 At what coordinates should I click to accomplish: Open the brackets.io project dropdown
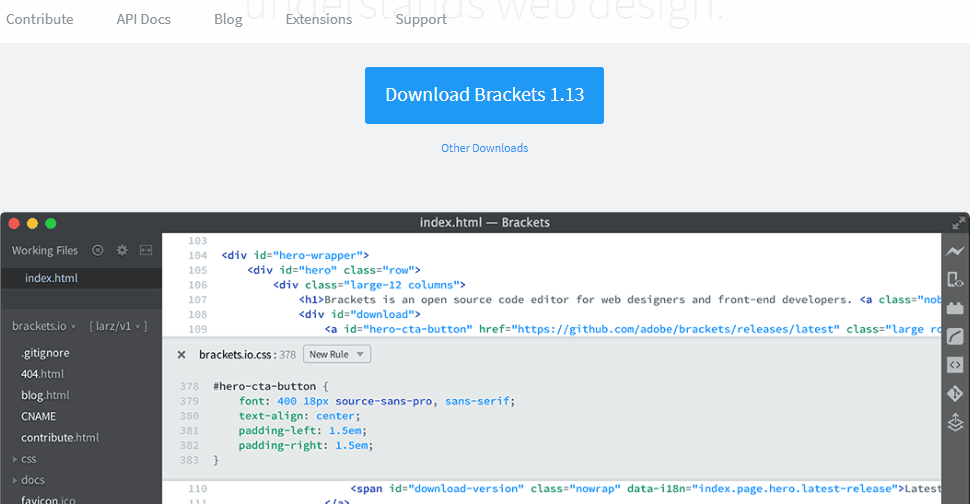pos(44,326)
